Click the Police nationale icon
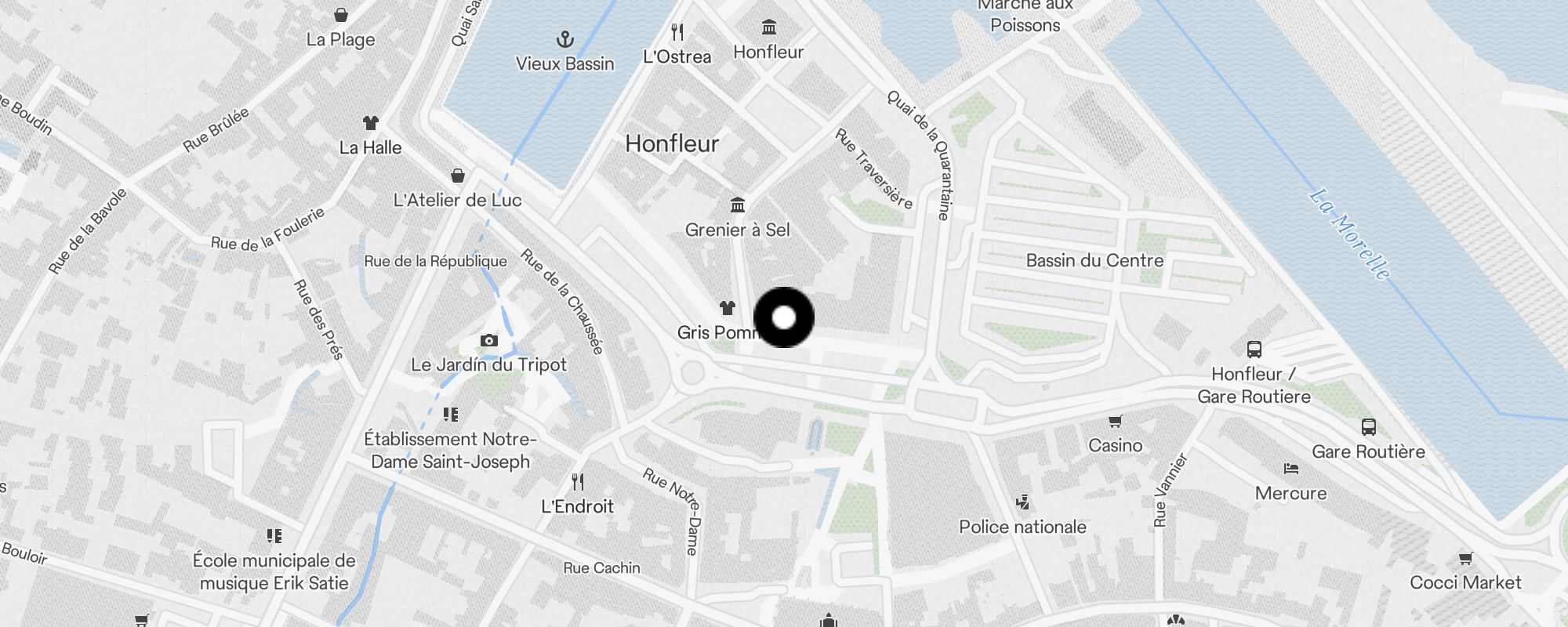Screen dimensions: 1568x627 coord(1022,502)
